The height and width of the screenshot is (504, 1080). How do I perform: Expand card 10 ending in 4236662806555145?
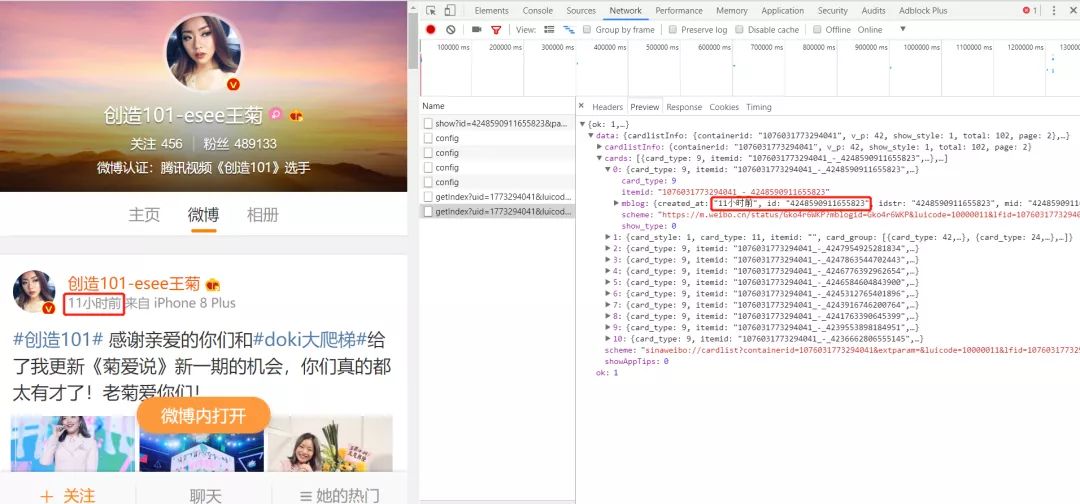coord(608,338)
